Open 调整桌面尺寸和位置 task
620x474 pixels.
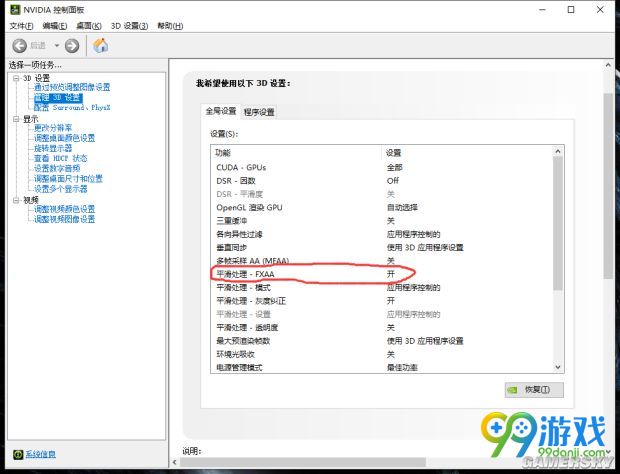pyautogui.click(x=68, y=179)
